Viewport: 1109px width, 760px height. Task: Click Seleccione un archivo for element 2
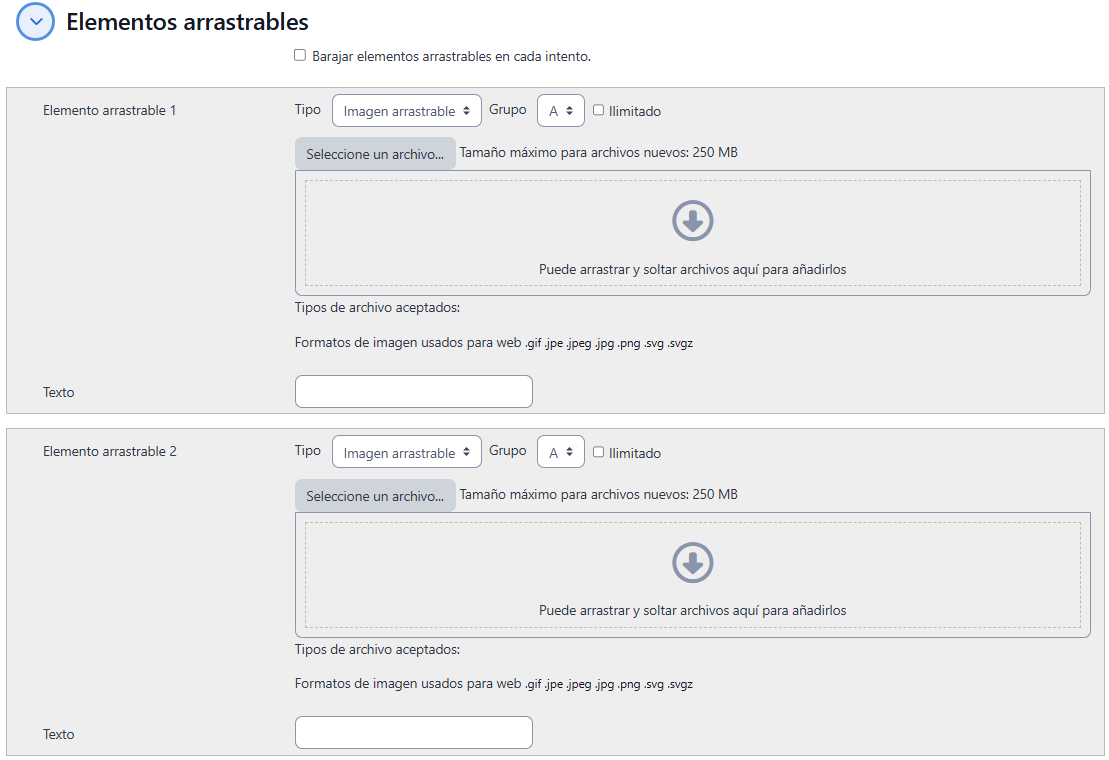[375, 496]
